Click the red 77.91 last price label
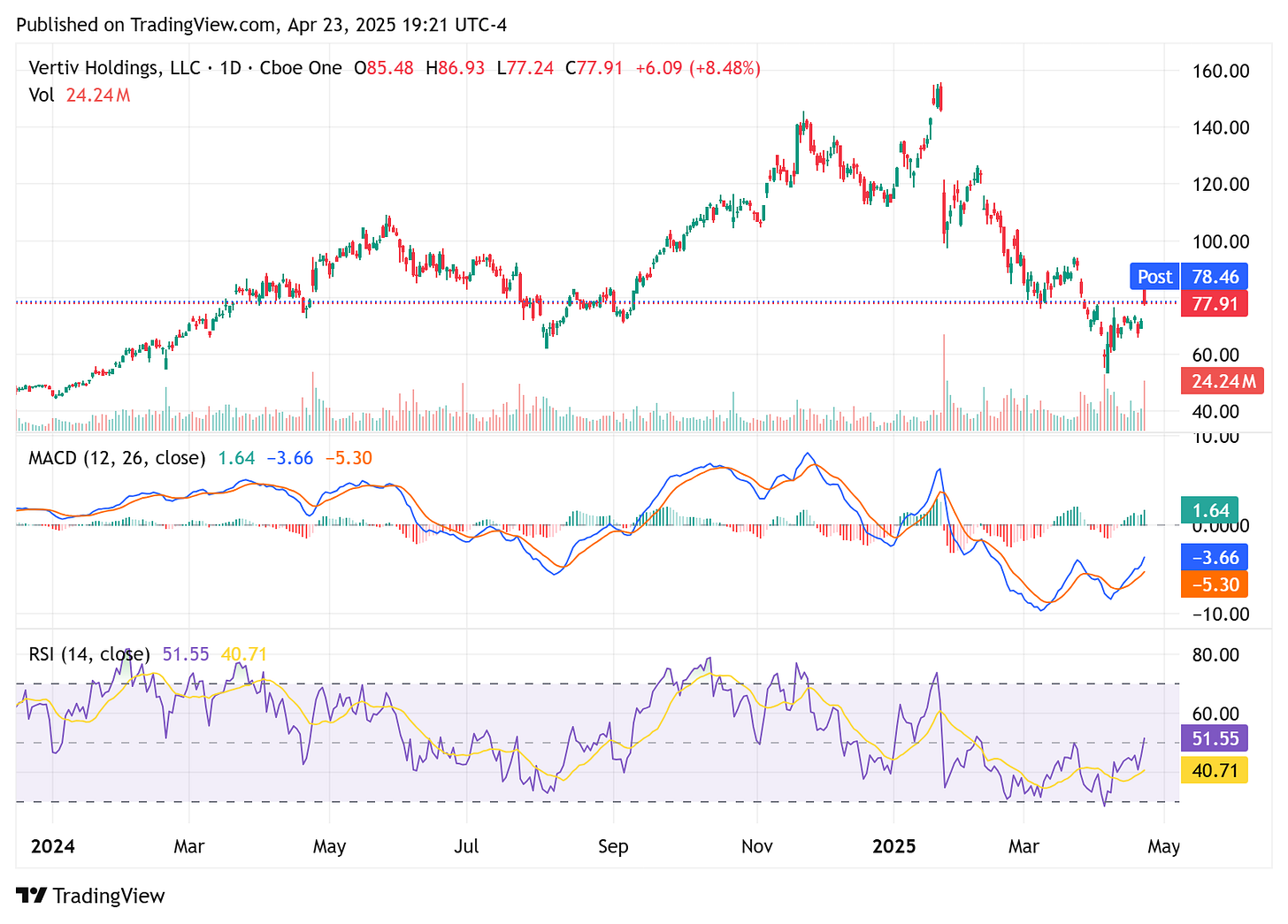 point(1214,303)
